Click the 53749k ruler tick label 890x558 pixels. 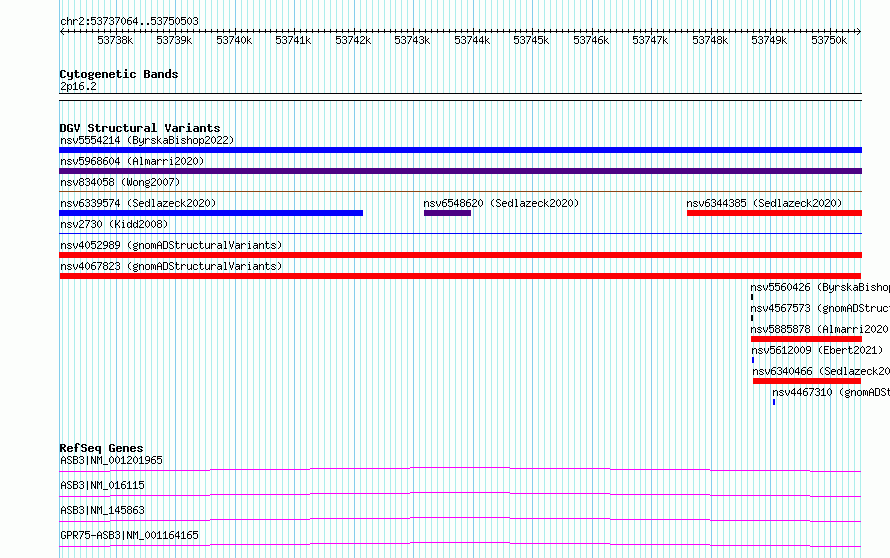769,40
